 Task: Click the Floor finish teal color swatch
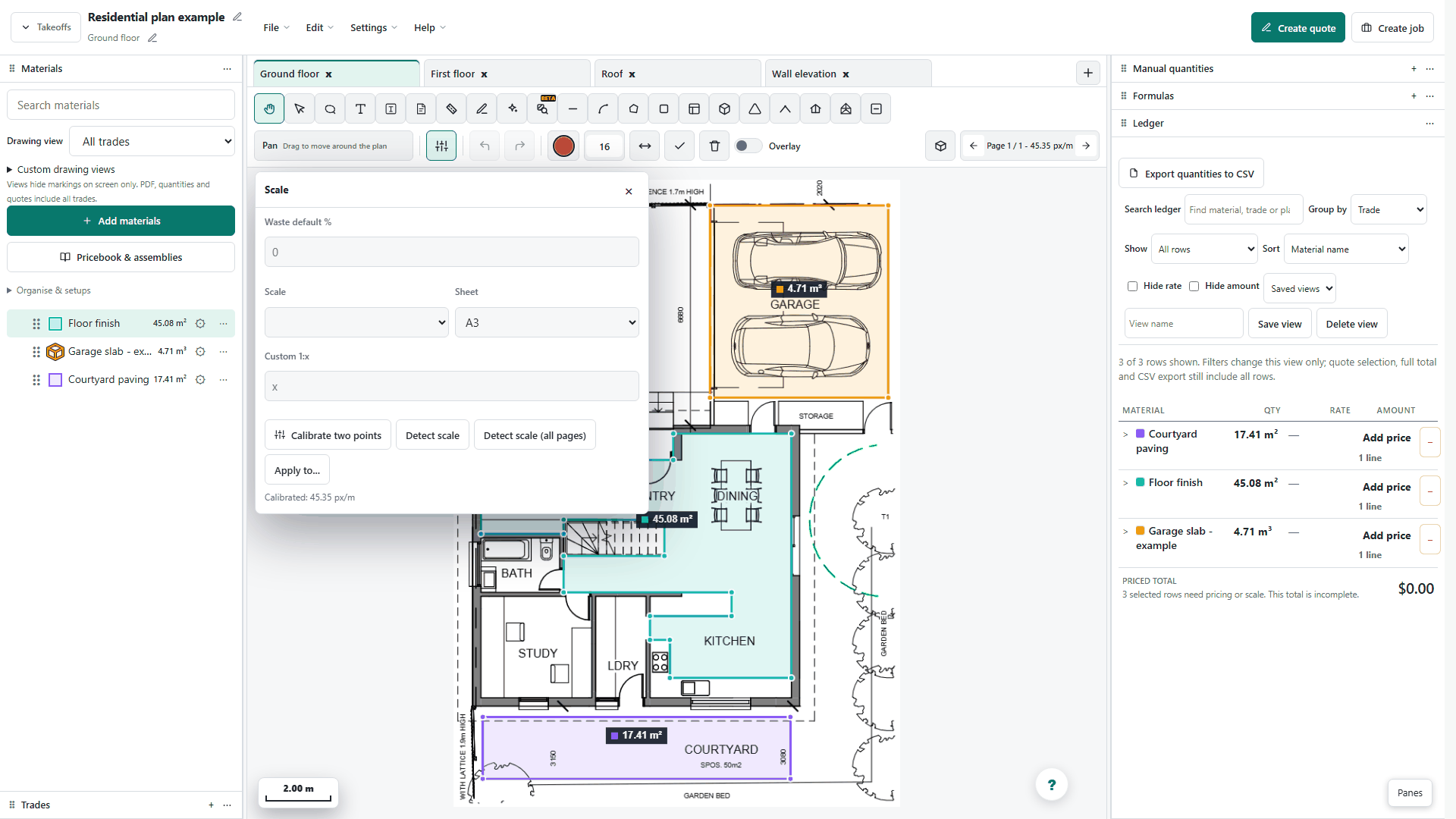(x=55, y=324)
